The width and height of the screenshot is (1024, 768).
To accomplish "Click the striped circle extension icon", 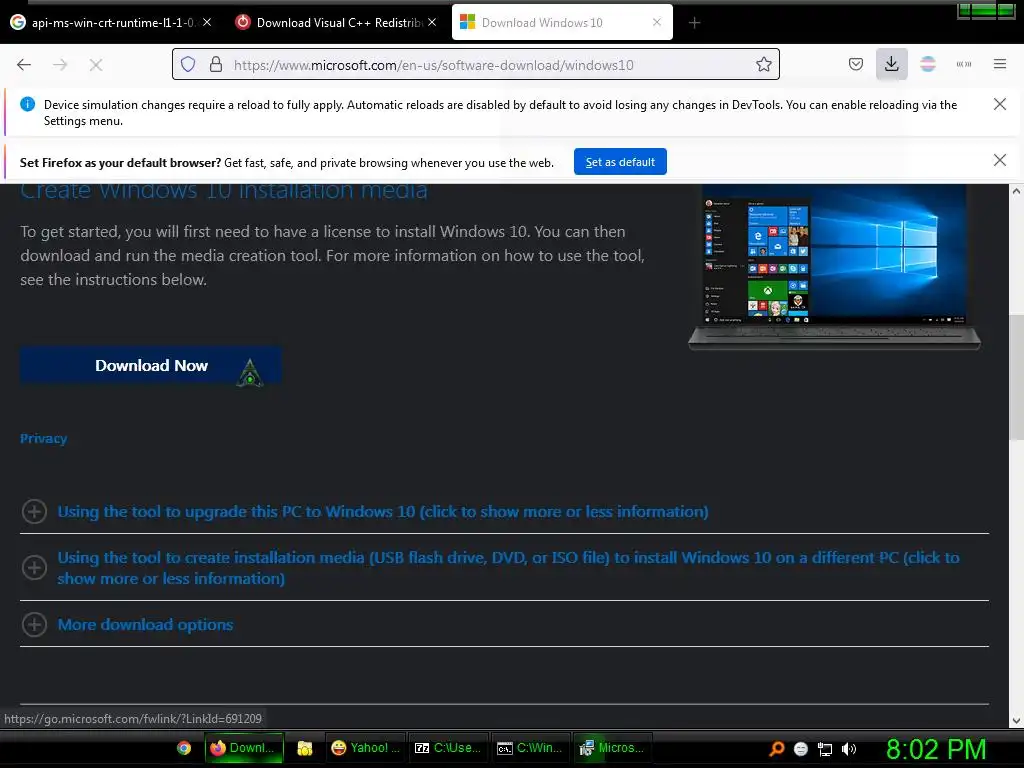I will [x=928, y=65].
